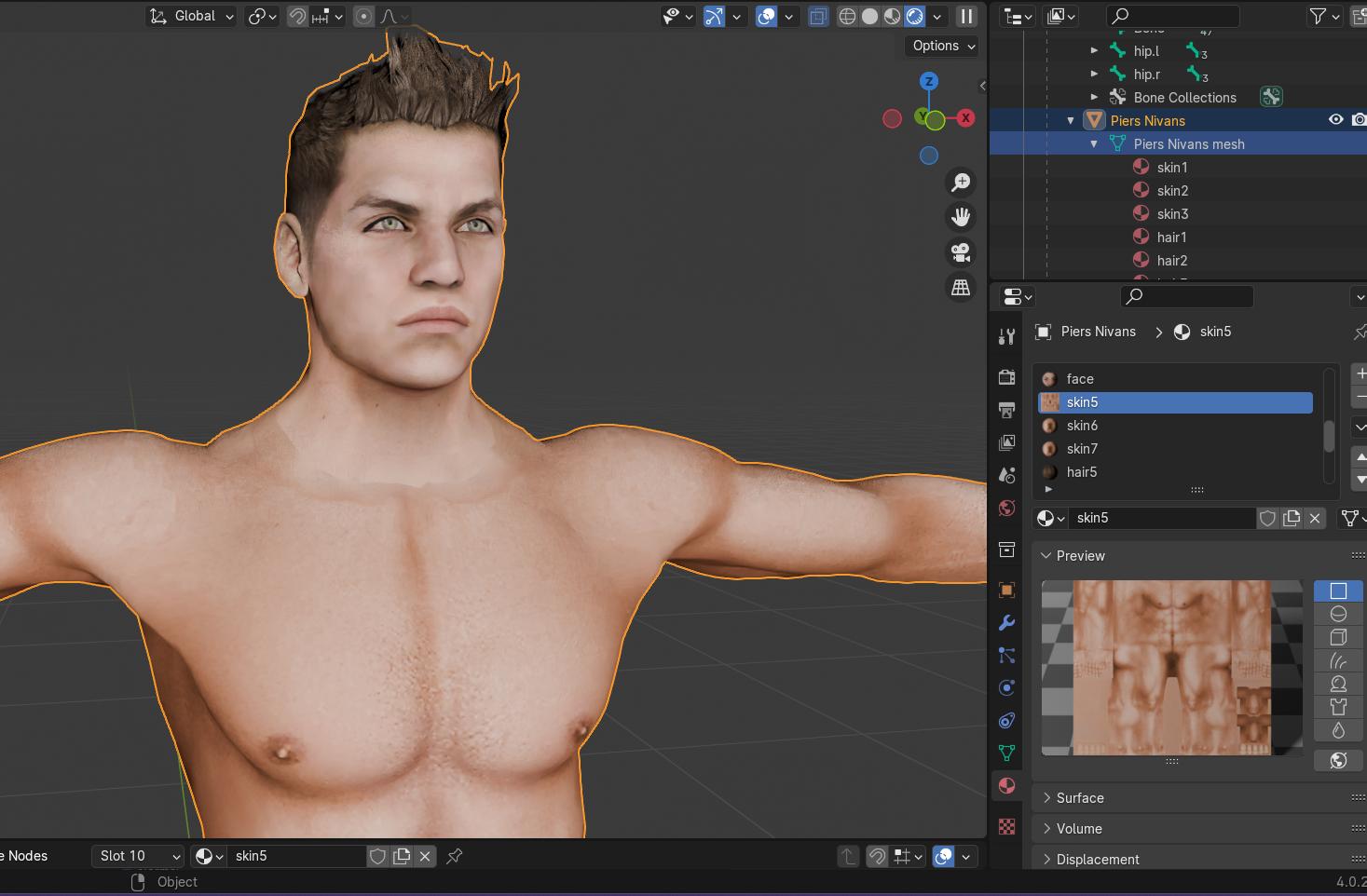Viewport: 1367px width, 896px height.
Task: Open viewport shading options dropdown arrow
Action: pos(936,16)
